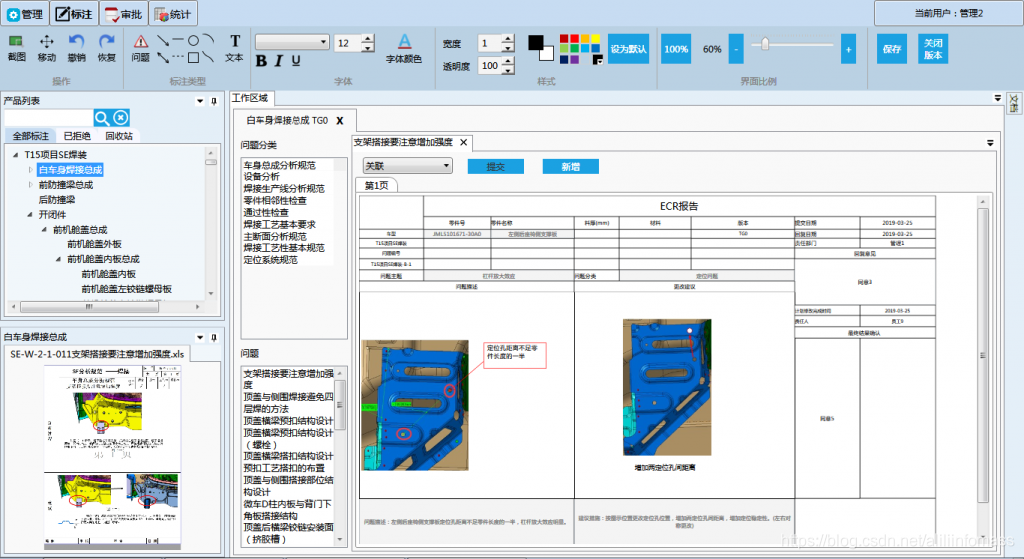Collapse the T15项目SE焊装 tree node
Screen dimensions: 1024x559
(x=16, y=155)
